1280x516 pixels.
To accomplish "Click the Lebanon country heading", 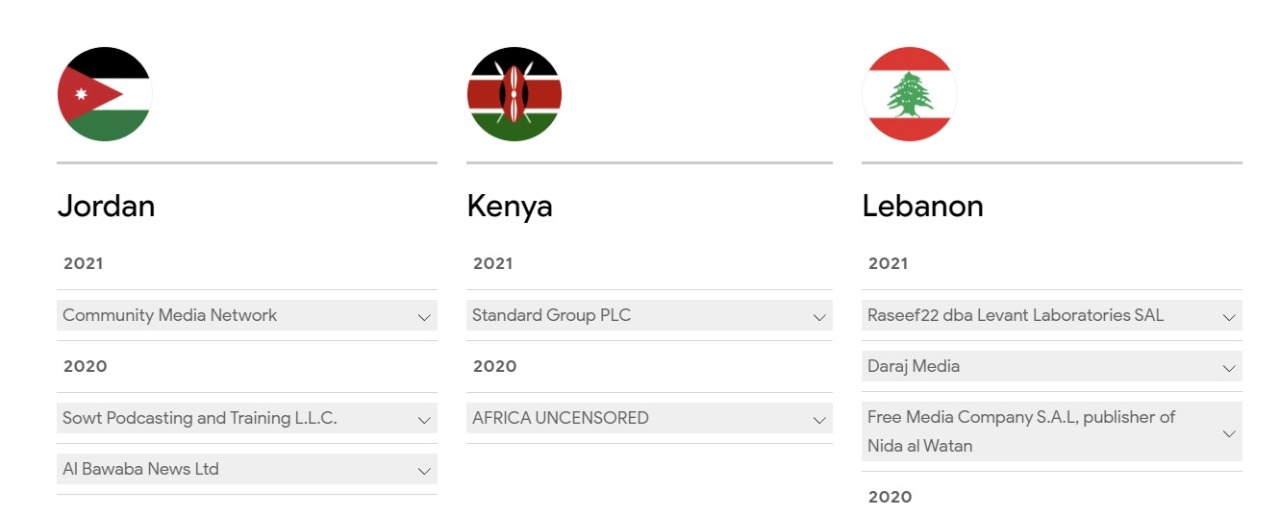I will [922, 206].
